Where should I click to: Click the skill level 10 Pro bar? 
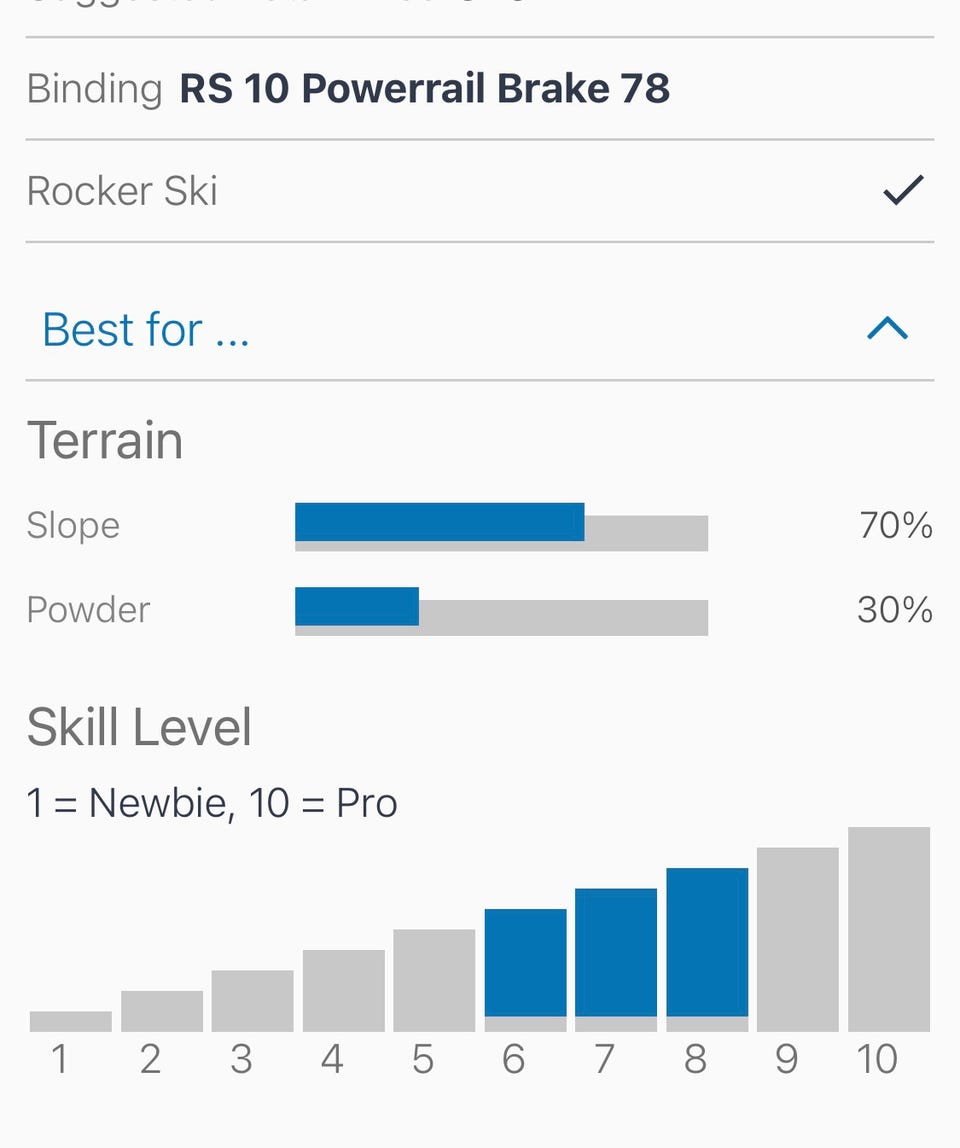point(889,928)
